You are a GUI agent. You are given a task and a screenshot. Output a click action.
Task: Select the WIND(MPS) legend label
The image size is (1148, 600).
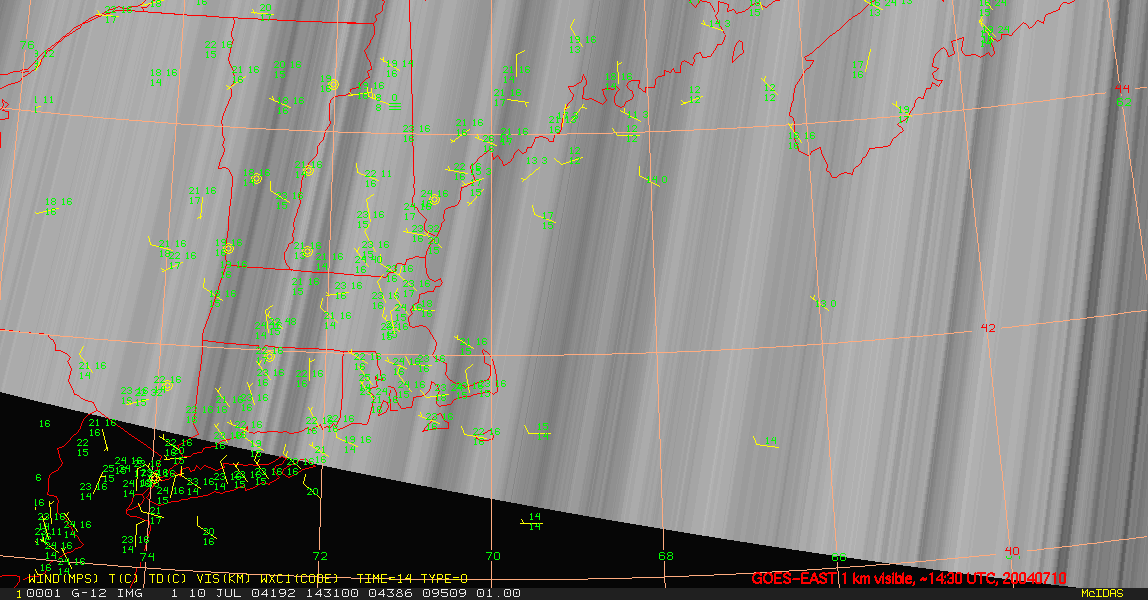[x=63, y=579]
